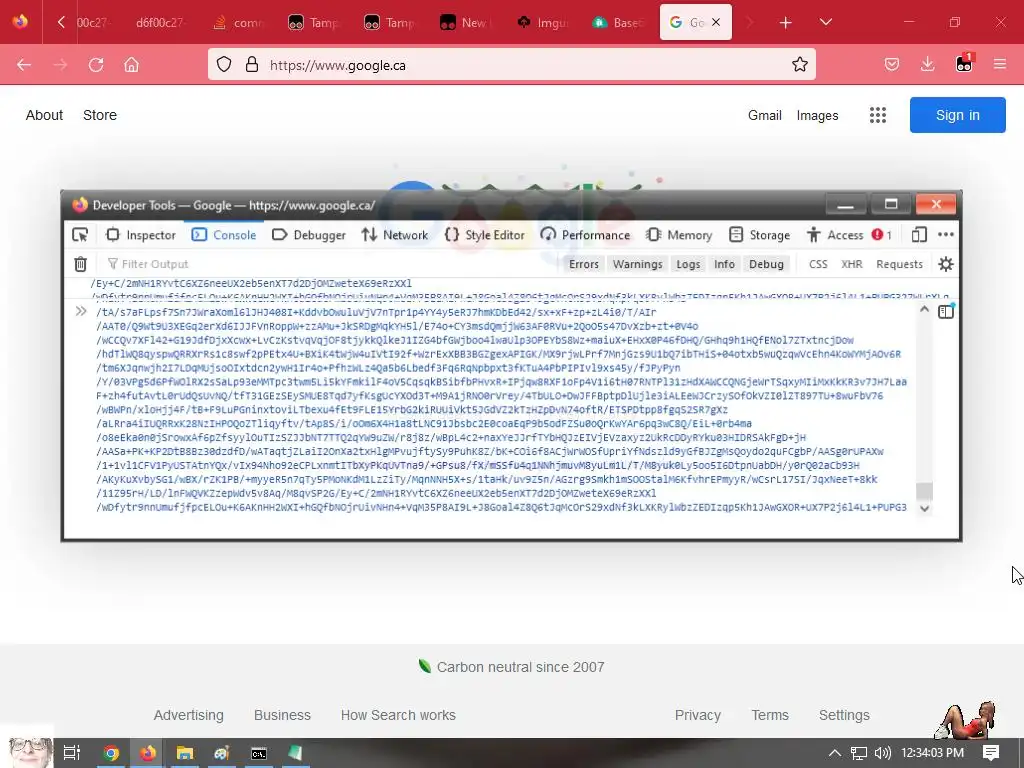
Task: Toggle the Info filter
Action: tap(724, 264)
